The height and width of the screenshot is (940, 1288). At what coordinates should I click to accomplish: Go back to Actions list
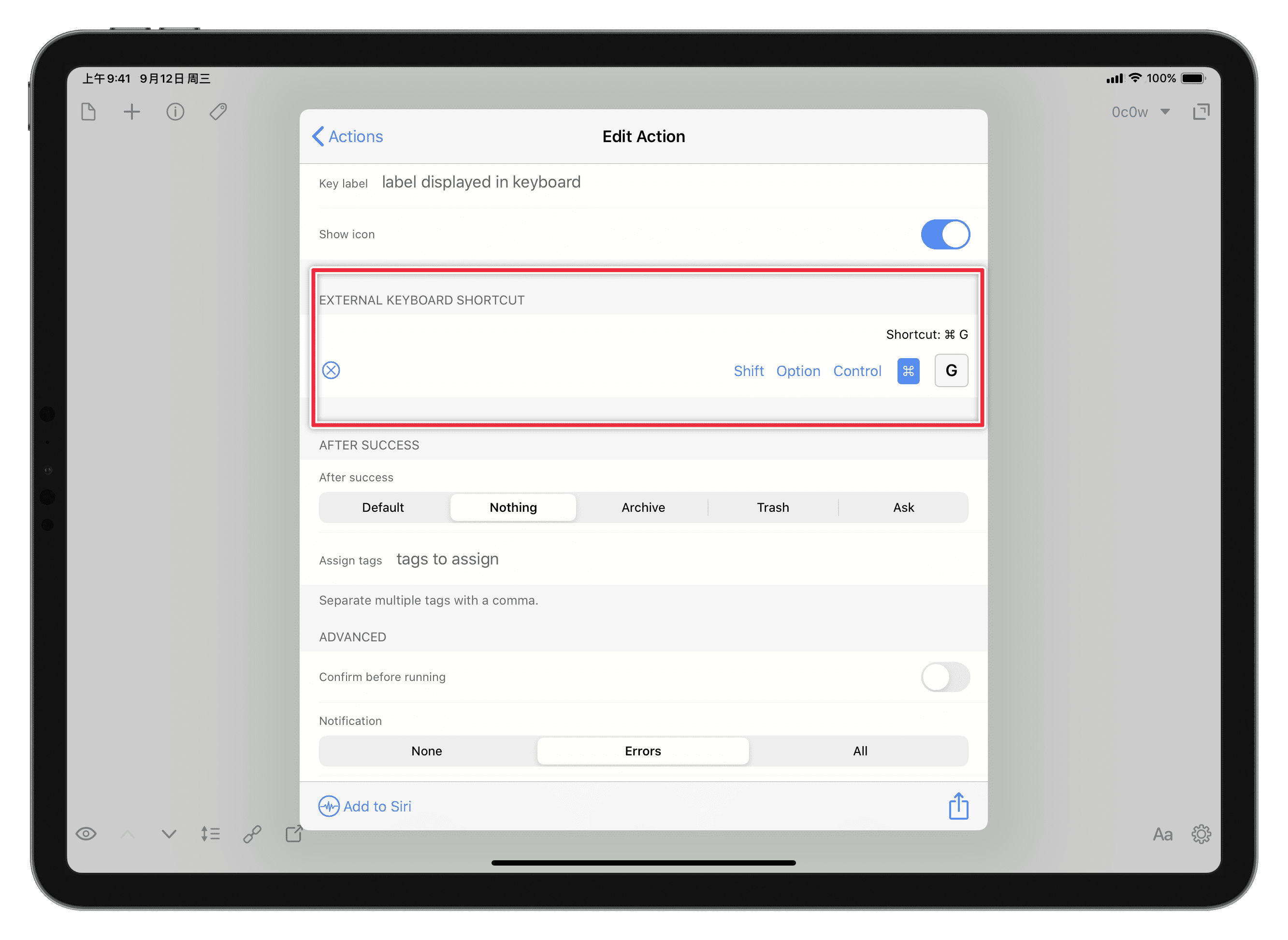[347, 137]
